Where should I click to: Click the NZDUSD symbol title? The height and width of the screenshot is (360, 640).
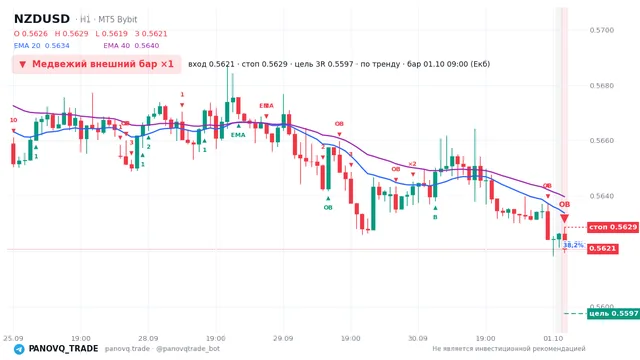(x=42, y=19)
